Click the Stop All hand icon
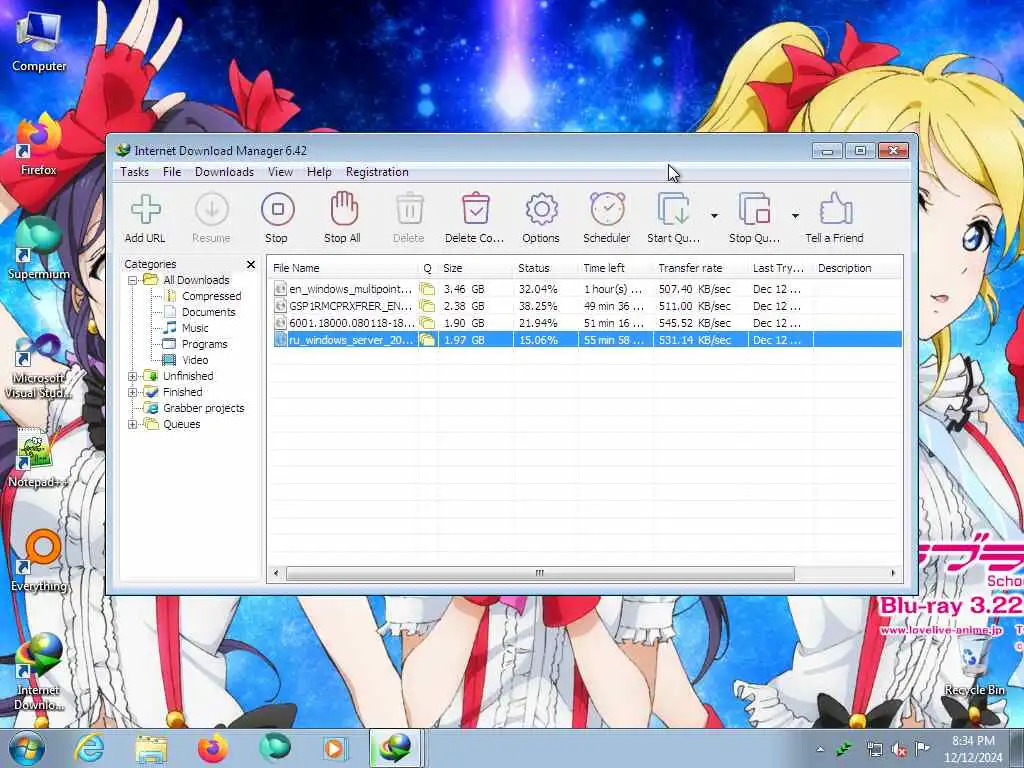 (x=344, y=209)
